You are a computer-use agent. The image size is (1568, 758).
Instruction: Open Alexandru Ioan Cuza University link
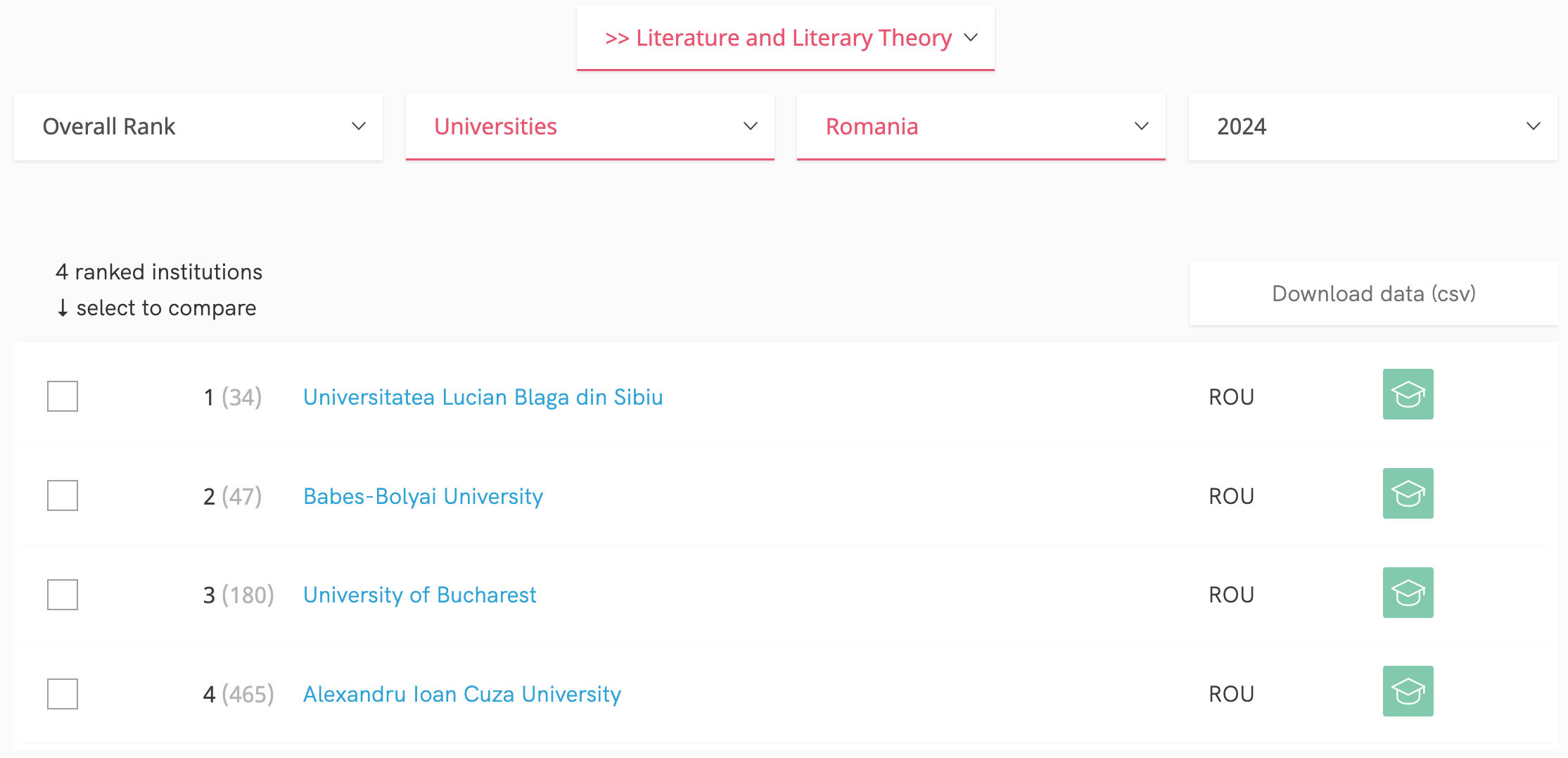[462, 694]
